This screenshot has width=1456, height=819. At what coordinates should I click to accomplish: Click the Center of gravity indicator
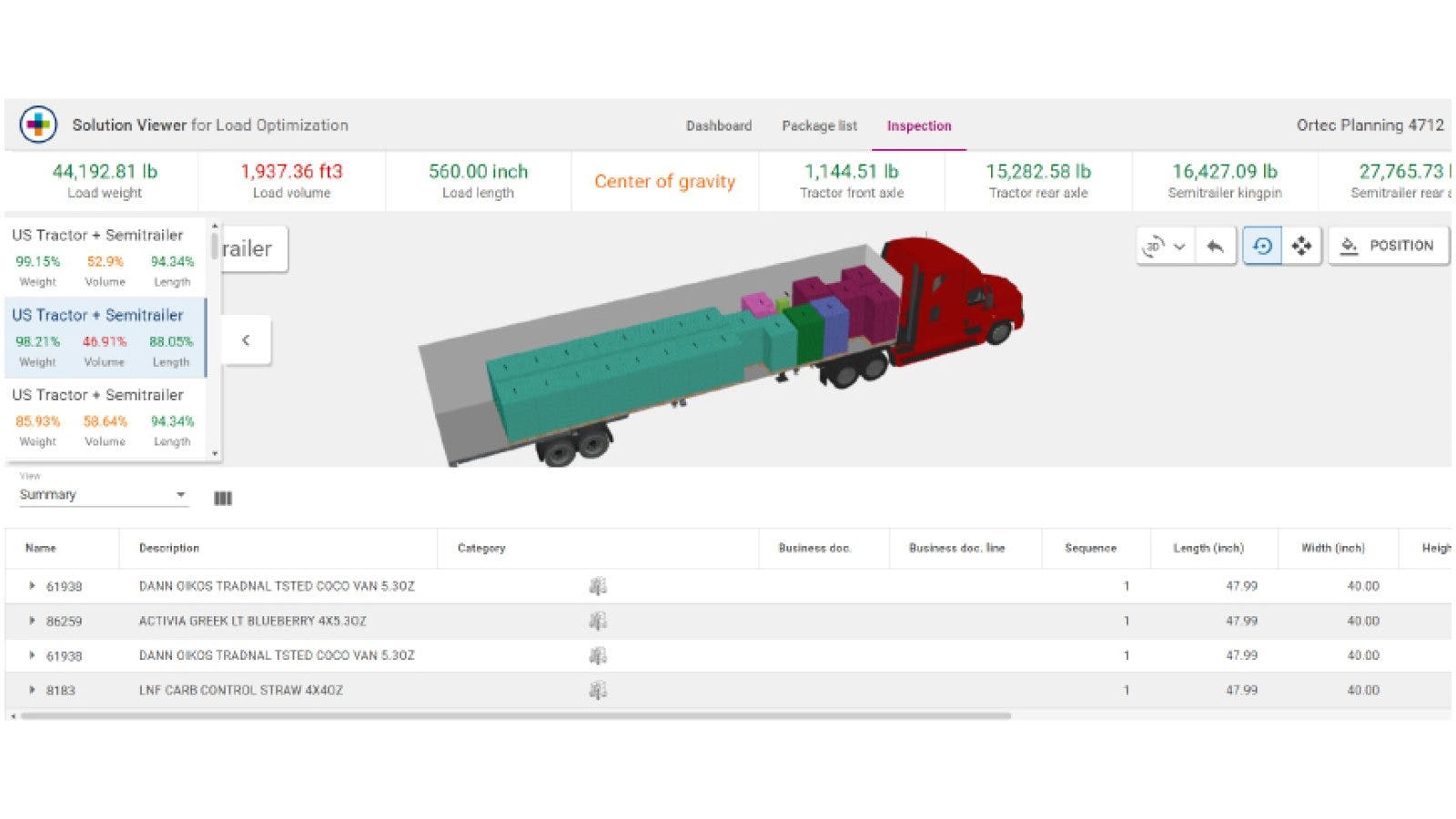[x=665, y=181]
